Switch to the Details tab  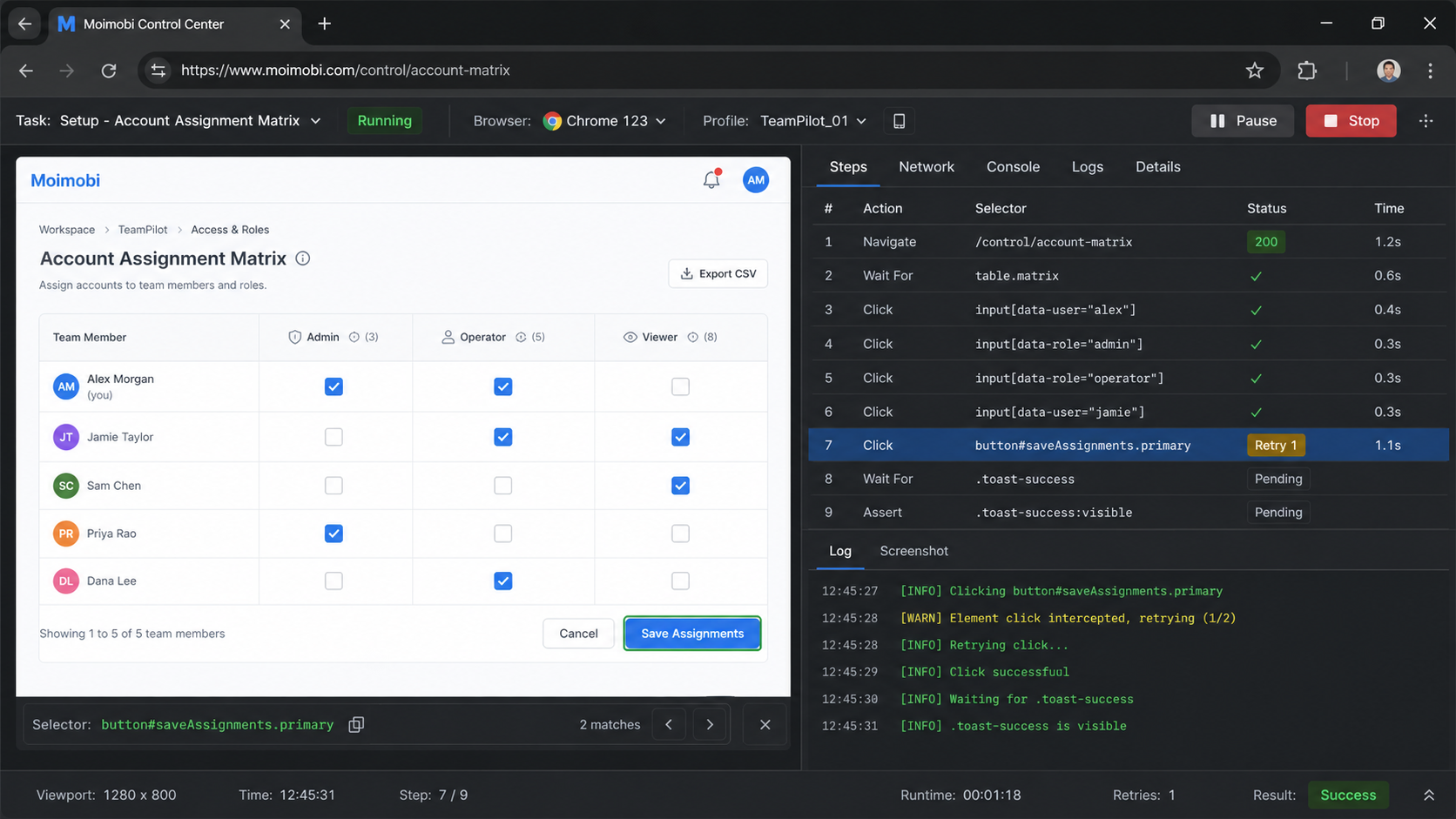click(x=1157, y=167)
